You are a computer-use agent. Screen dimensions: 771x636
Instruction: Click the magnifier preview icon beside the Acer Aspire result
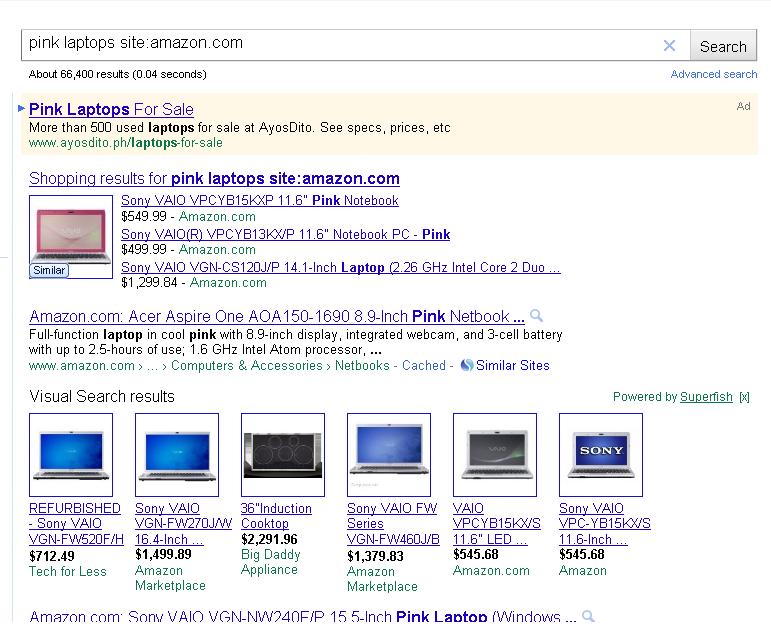click(537, 316)
